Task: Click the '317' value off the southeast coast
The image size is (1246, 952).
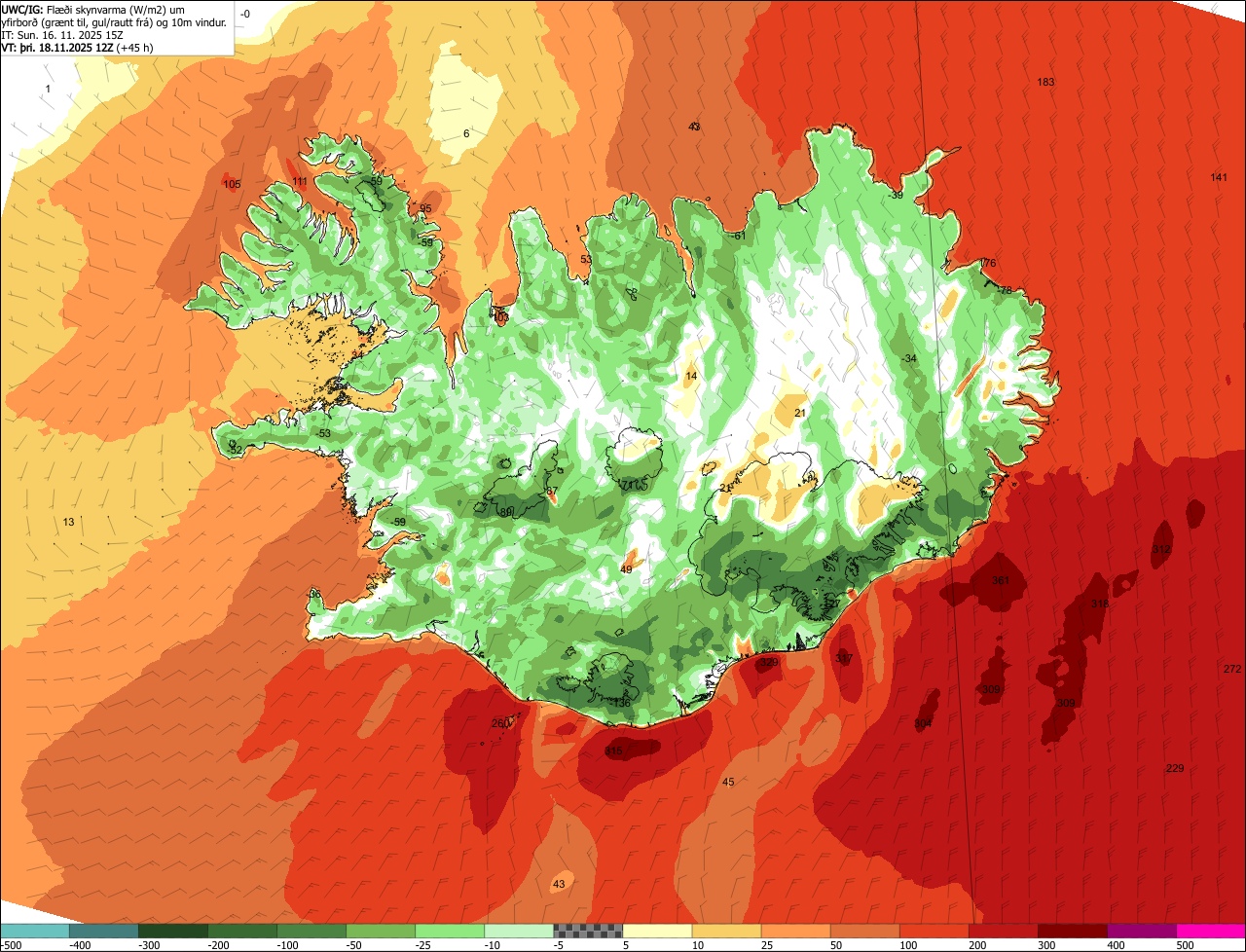Action: click(x=844, y=659)
